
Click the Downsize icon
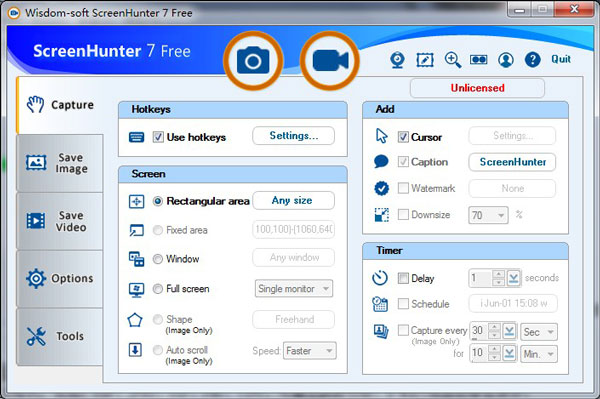382,215
